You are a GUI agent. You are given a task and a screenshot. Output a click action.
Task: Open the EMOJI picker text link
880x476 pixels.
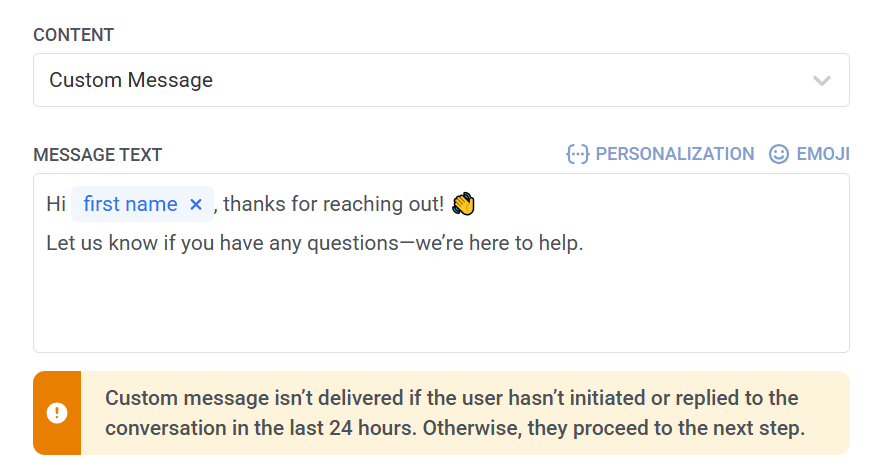click(823, 154)
